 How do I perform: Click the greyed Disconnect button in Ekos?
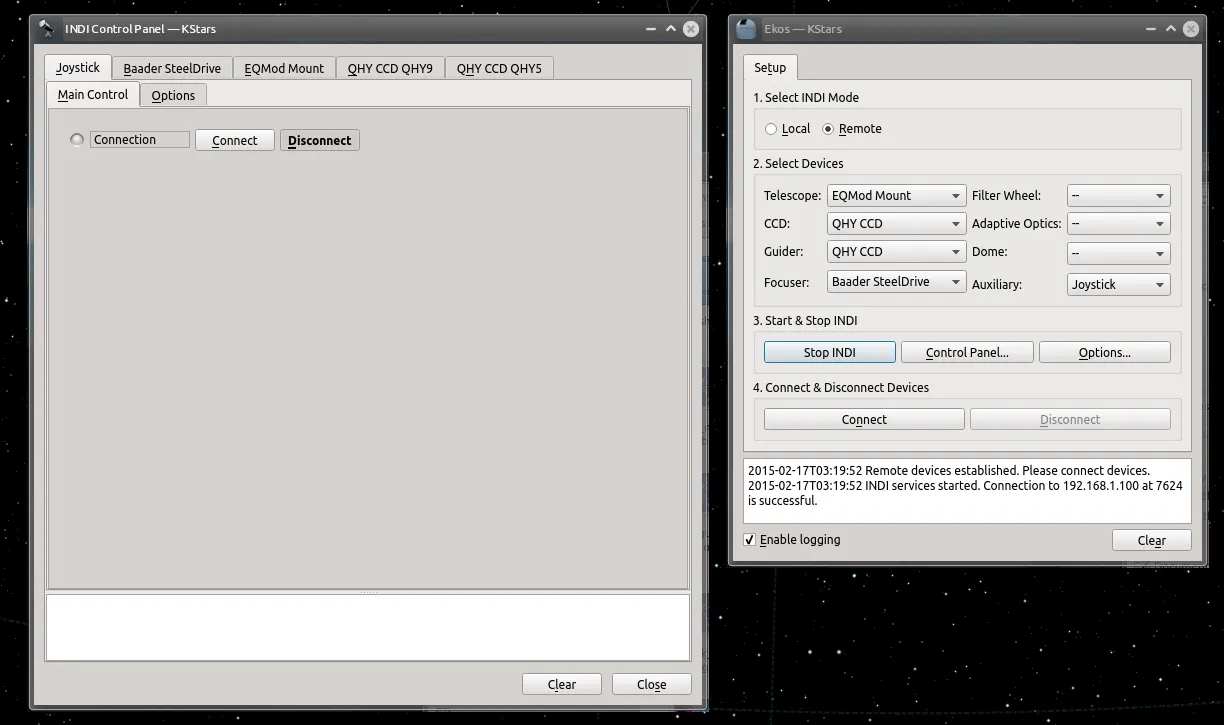[x=1070, y=420]
